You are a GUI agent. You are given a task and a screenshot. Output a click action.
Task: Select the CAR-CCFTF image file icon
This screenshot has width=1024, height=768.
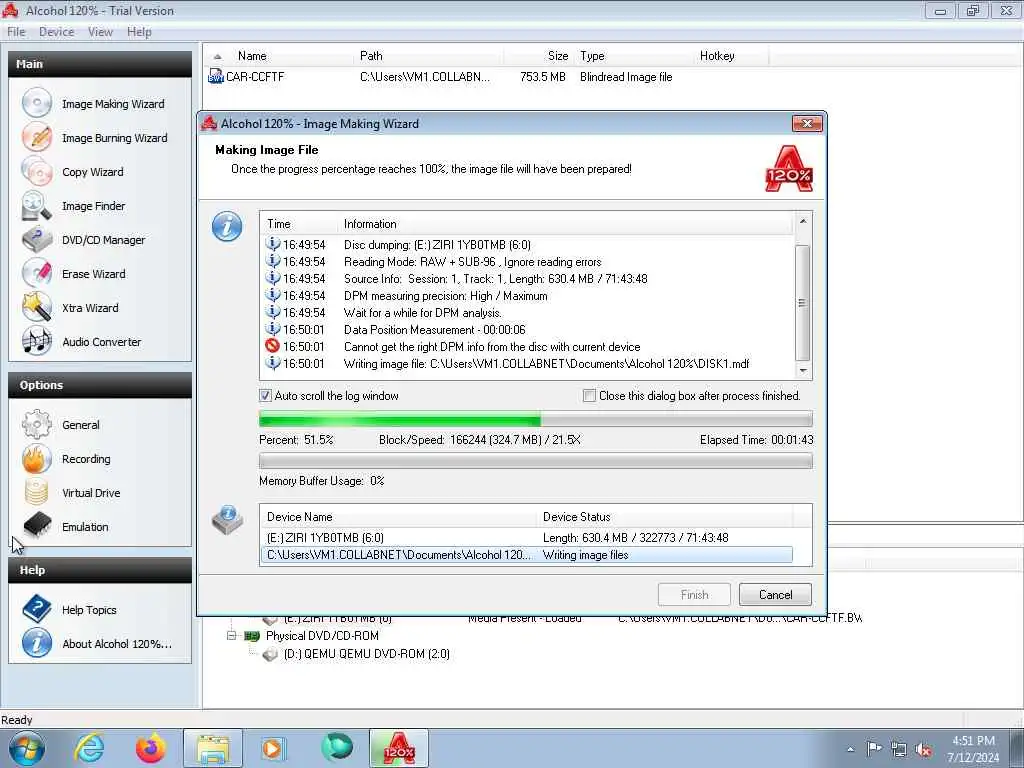click(216, 76)
